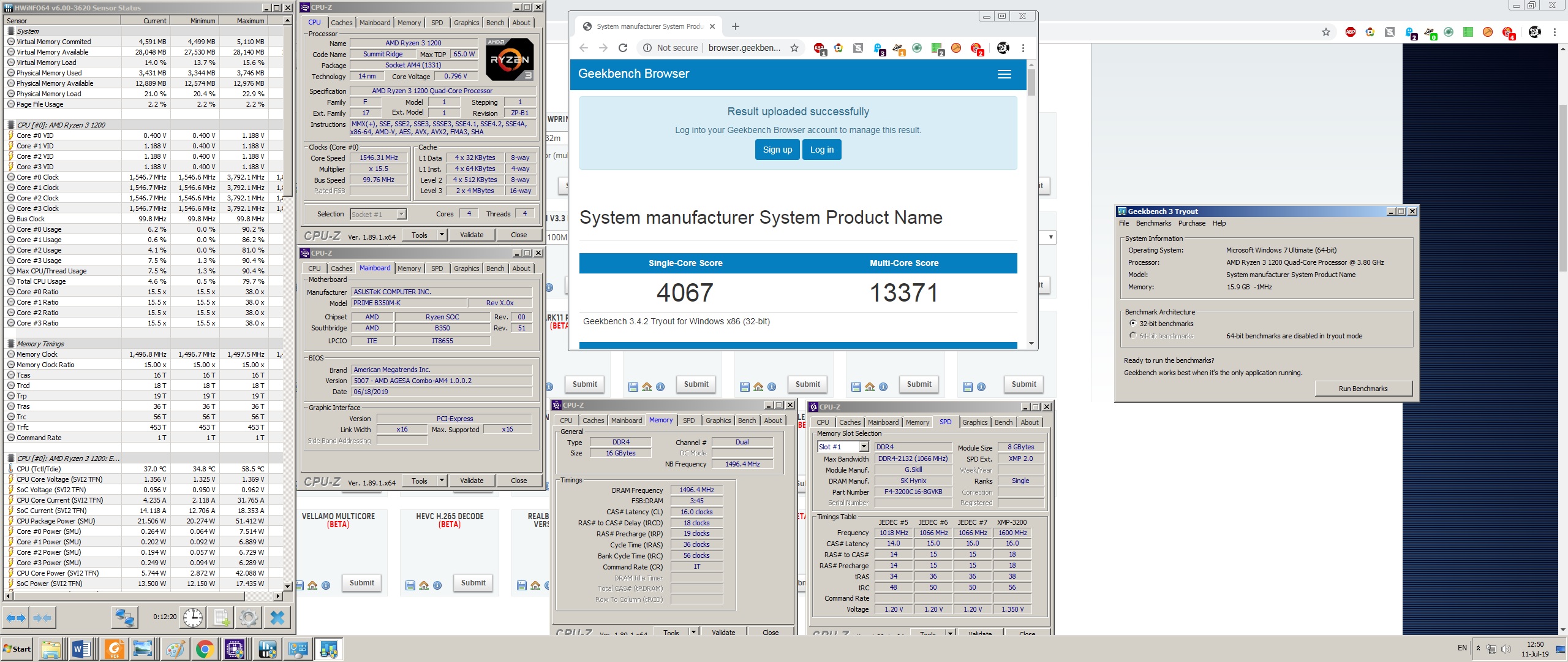This screenshot has height=662, width=1568.
Task: Click the Sign up button
Action: click(x=777, y=150)
